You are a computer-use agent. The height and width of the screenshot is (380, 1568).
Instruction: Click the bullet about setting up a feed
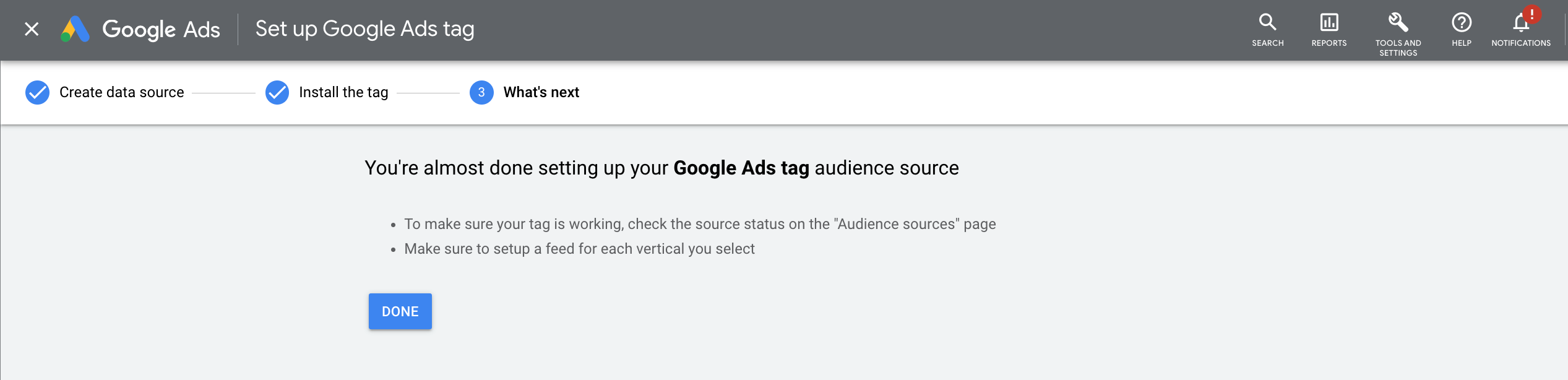[x=579, y=249]
